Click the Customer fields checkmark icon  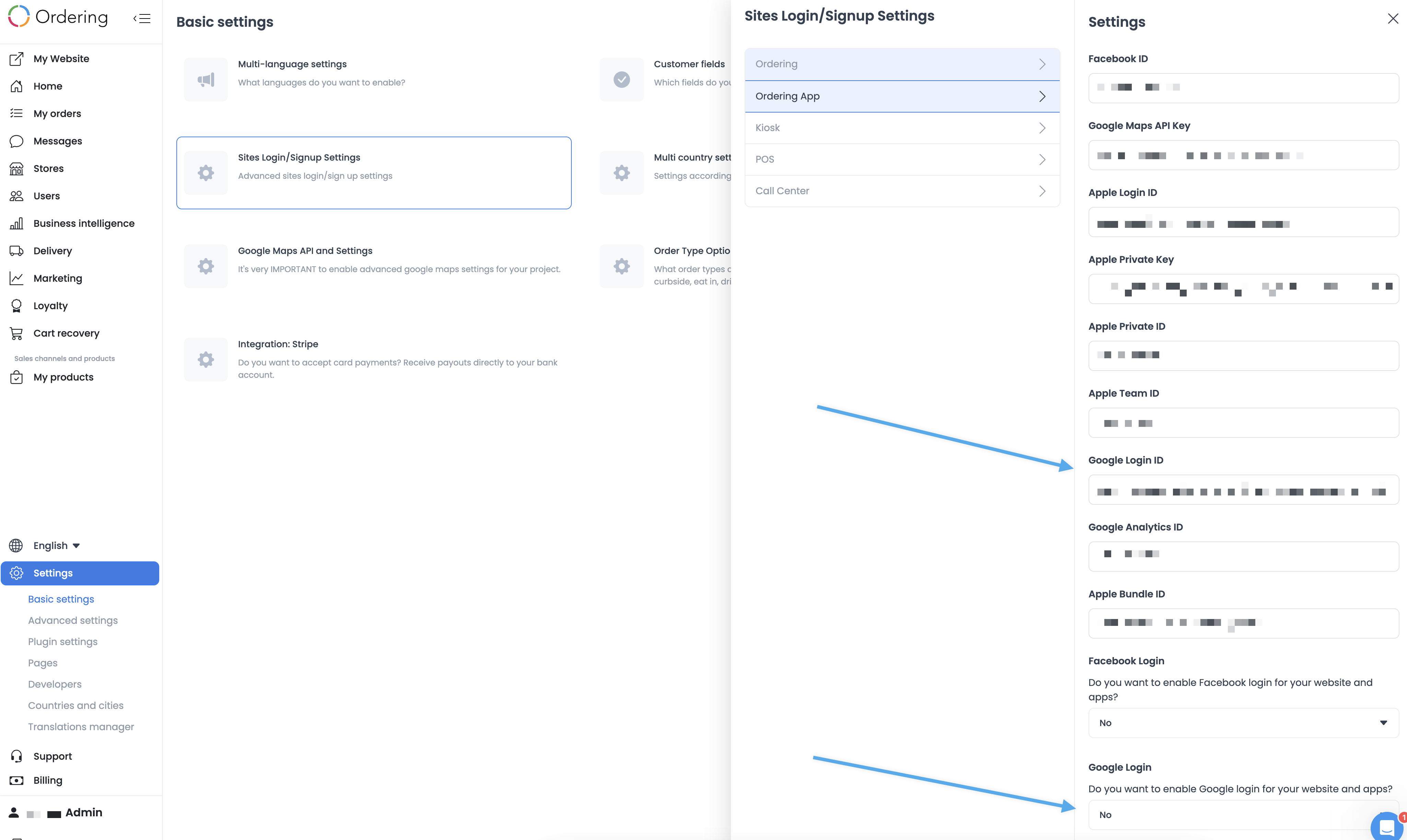[622, 80]
